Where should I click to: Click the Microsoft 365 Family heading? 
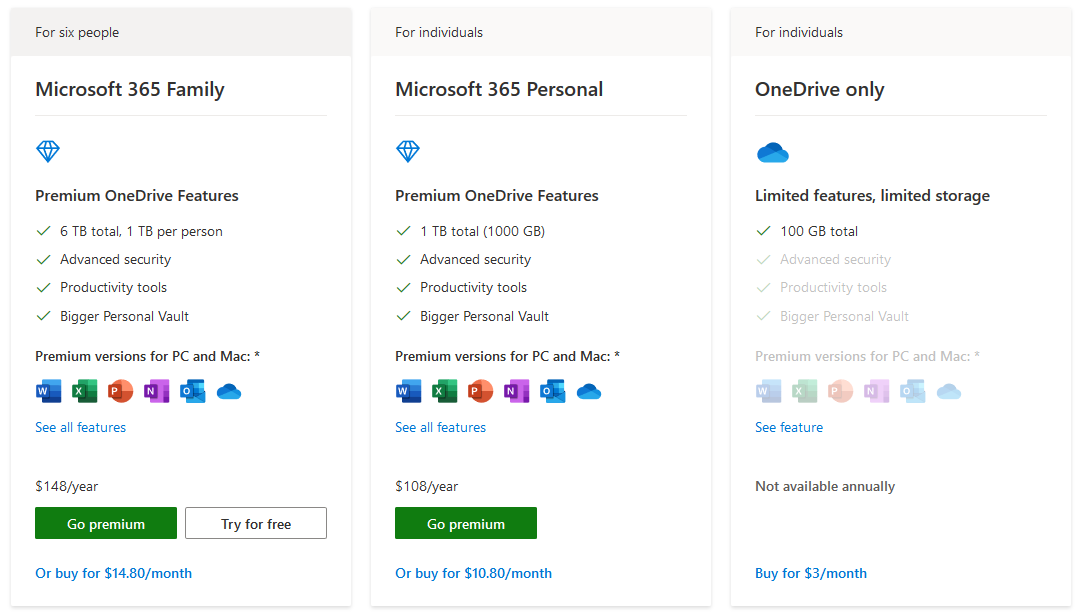coord(130,89)
